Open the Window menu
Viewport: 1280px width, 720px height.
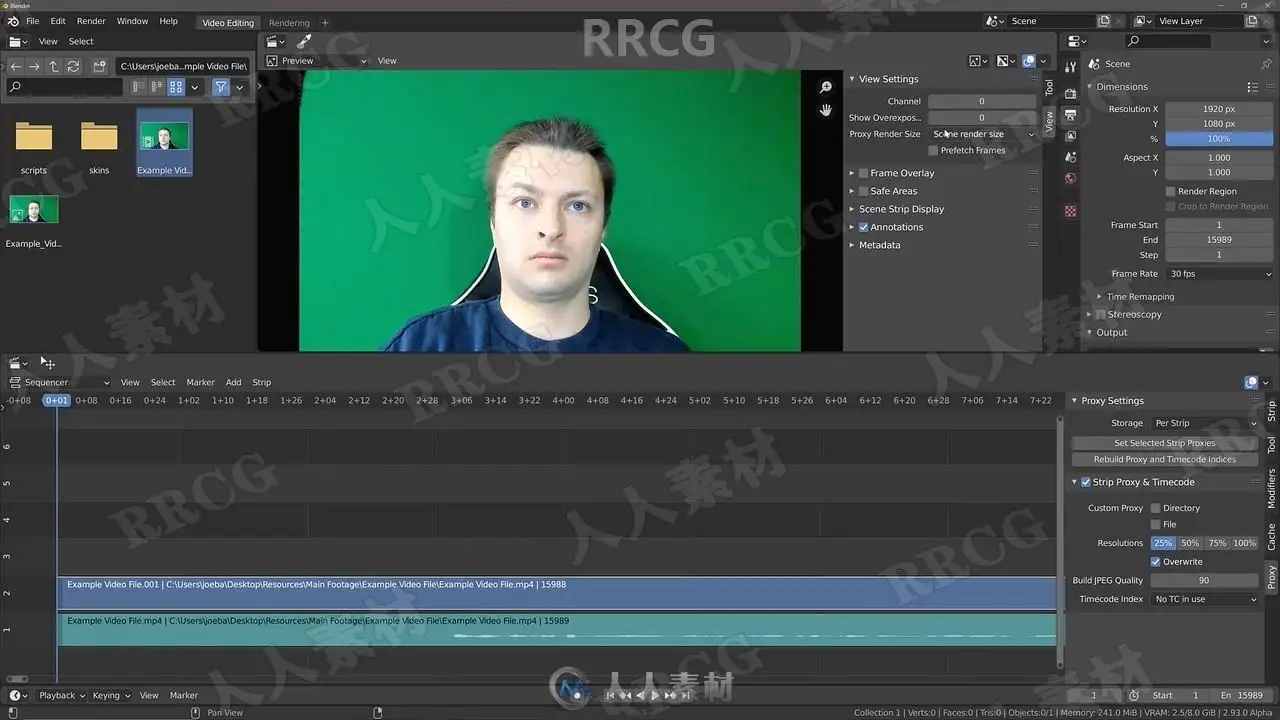coord(132,21)
